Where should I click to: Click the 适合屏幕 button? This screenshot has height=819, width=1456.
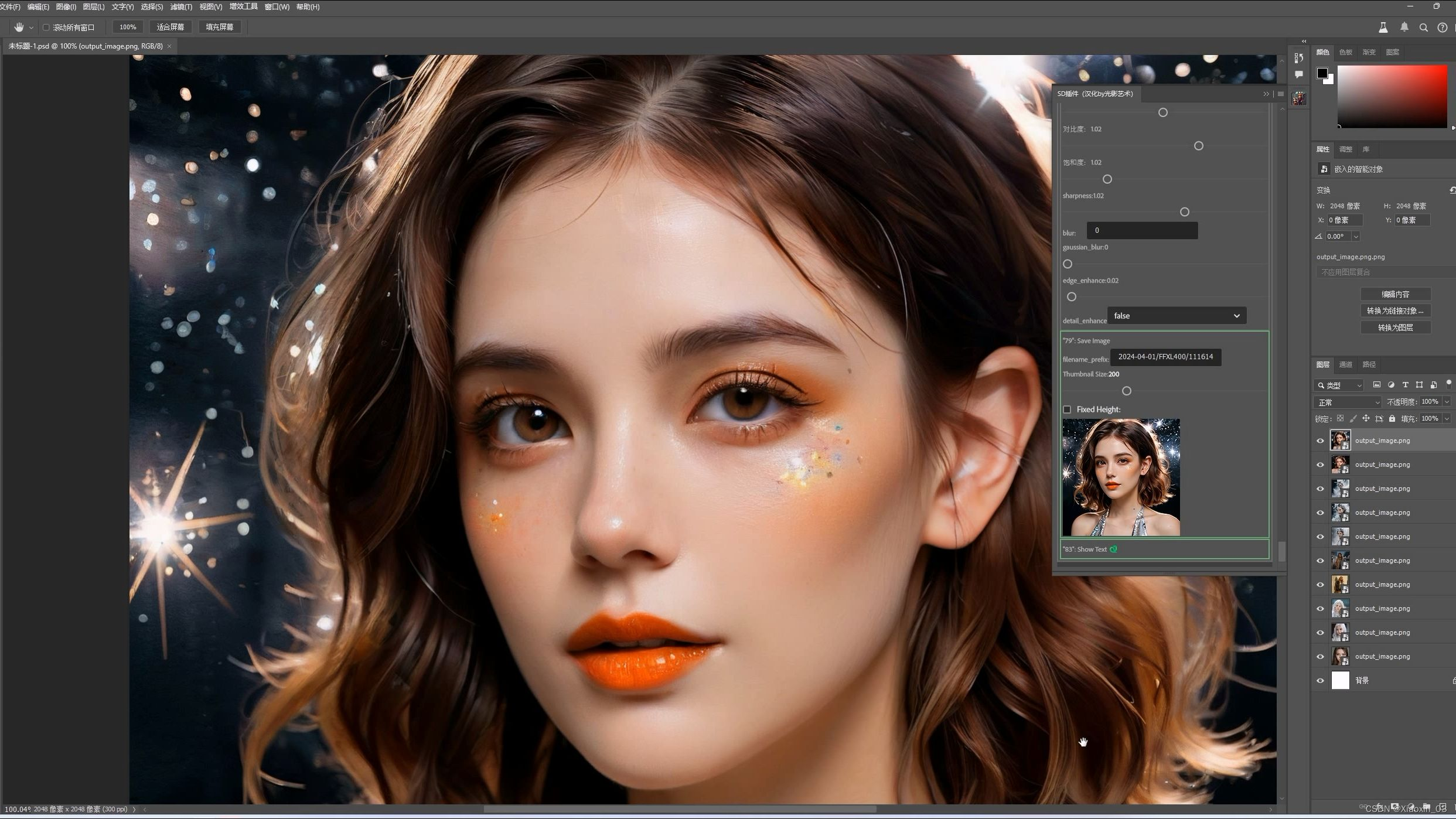170,27
